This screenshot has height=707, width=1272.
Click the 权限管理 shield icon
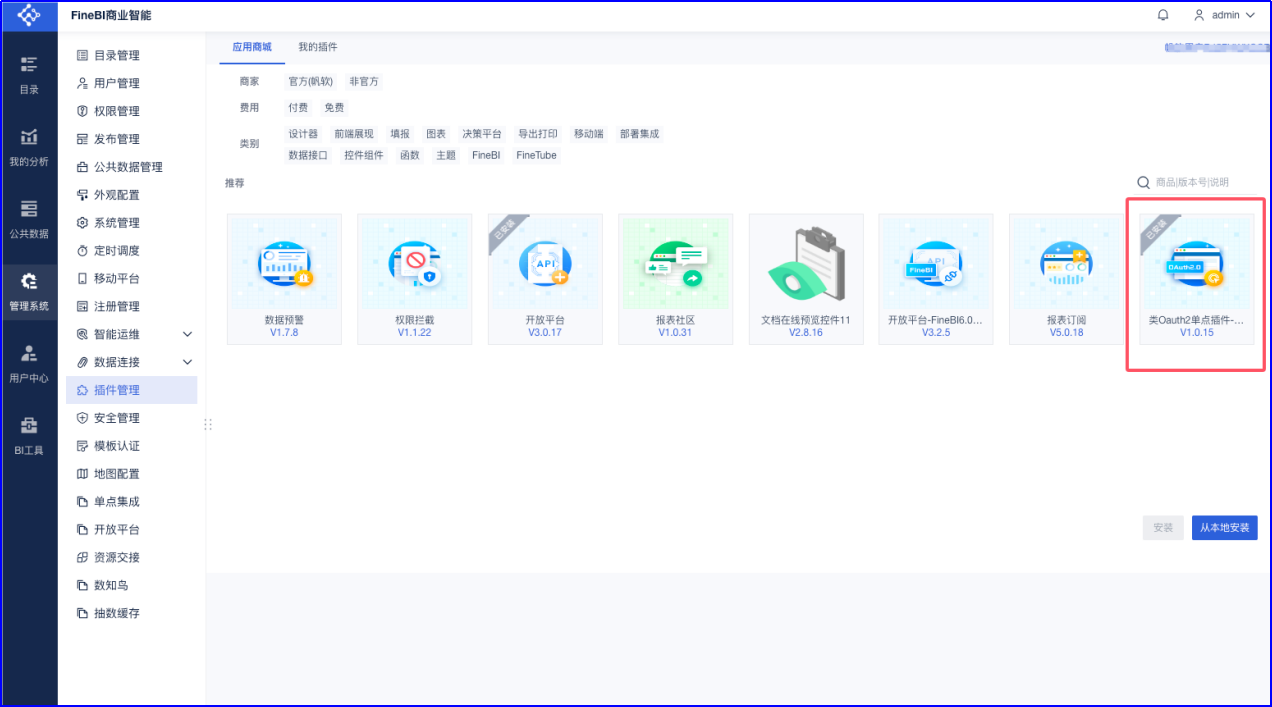83,111
